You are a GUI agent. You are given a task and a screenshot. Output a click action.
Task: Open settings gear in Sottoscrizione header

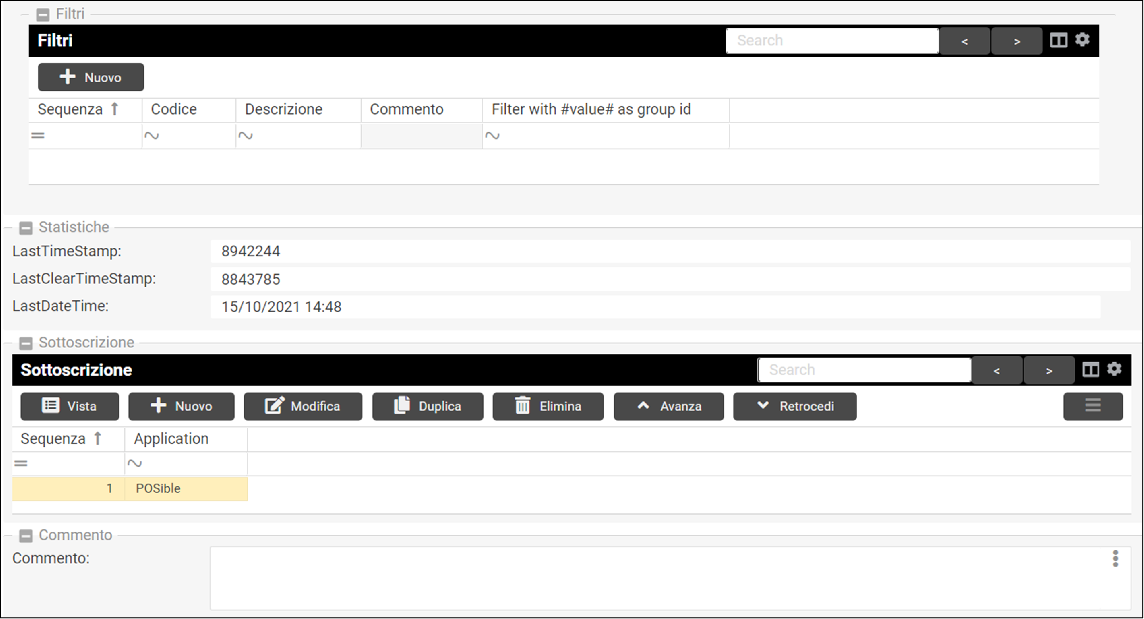coord(1114,370)
